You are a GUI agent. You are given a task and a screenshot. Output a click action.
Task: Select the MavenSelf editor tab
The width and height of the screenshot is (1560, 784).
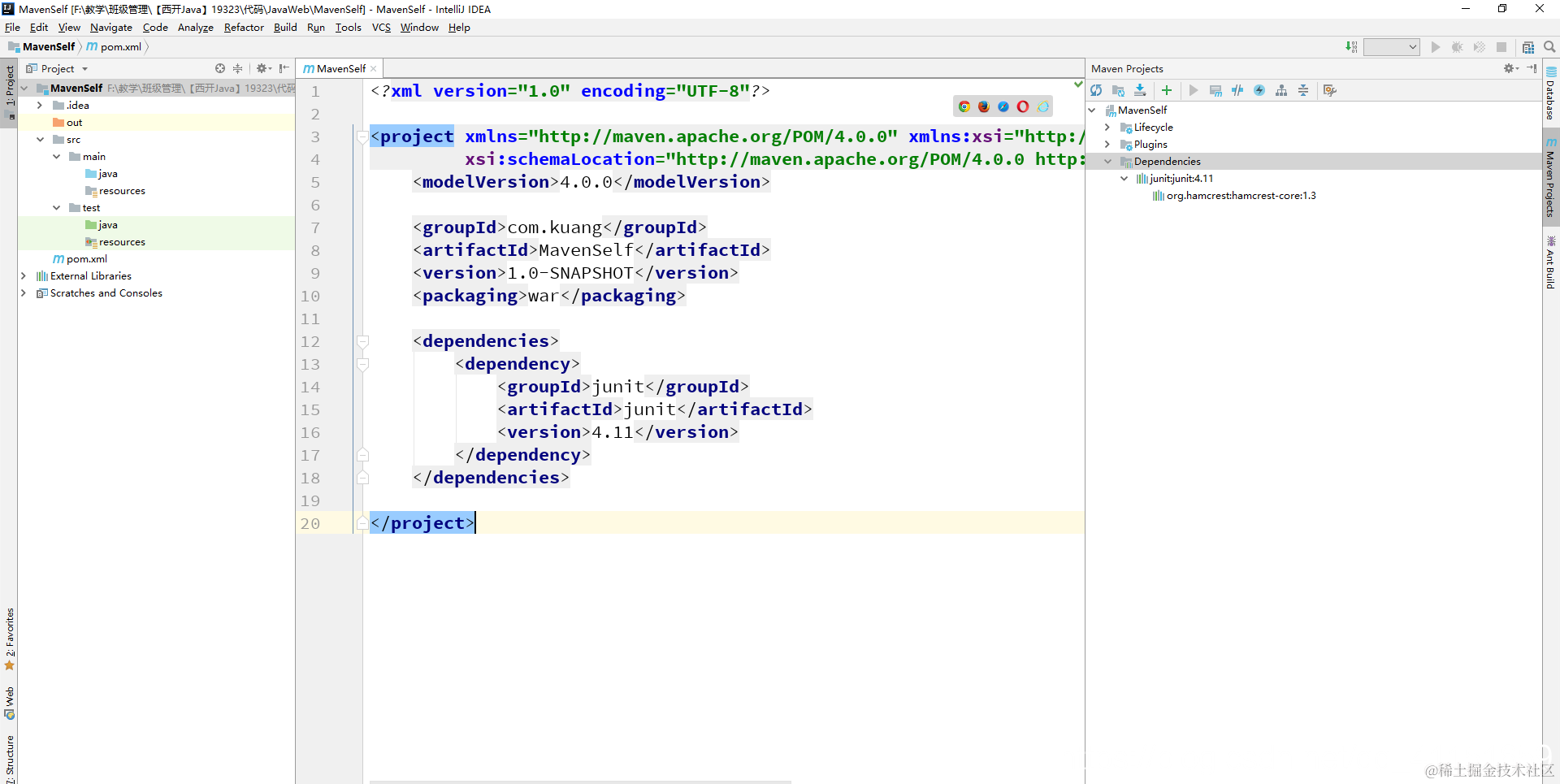point(340,69)
